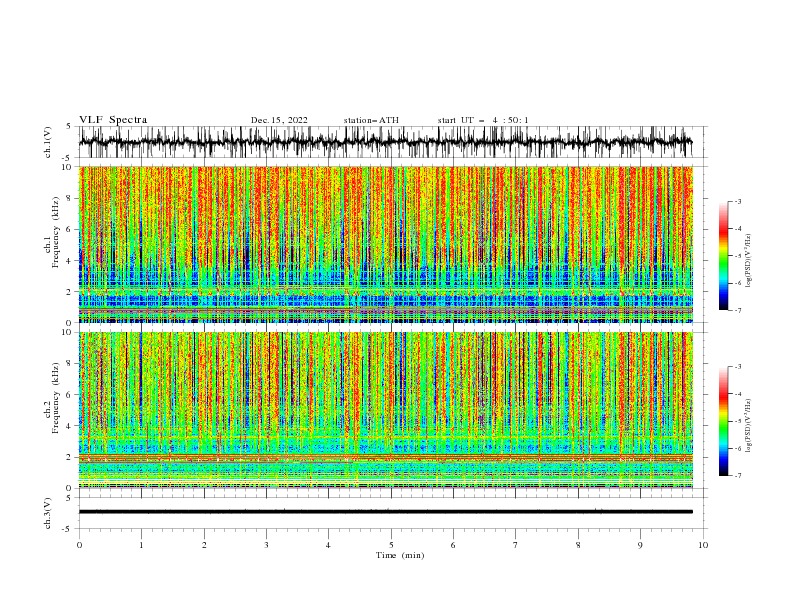The height and width of the screenshot is (612, 792).
Task: Click the time axis tick label '0'
Action: coord(79,545)
